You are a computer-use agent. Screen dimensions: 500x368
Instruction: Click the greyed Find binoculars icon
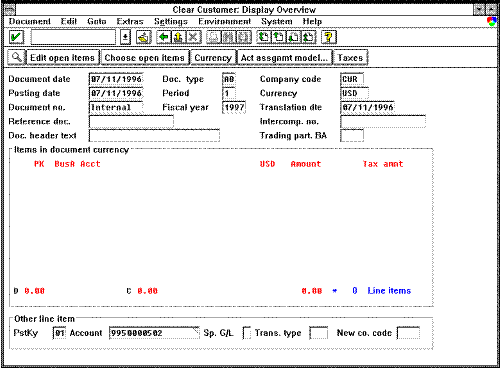pyautogui.click(x=229, y=37)
